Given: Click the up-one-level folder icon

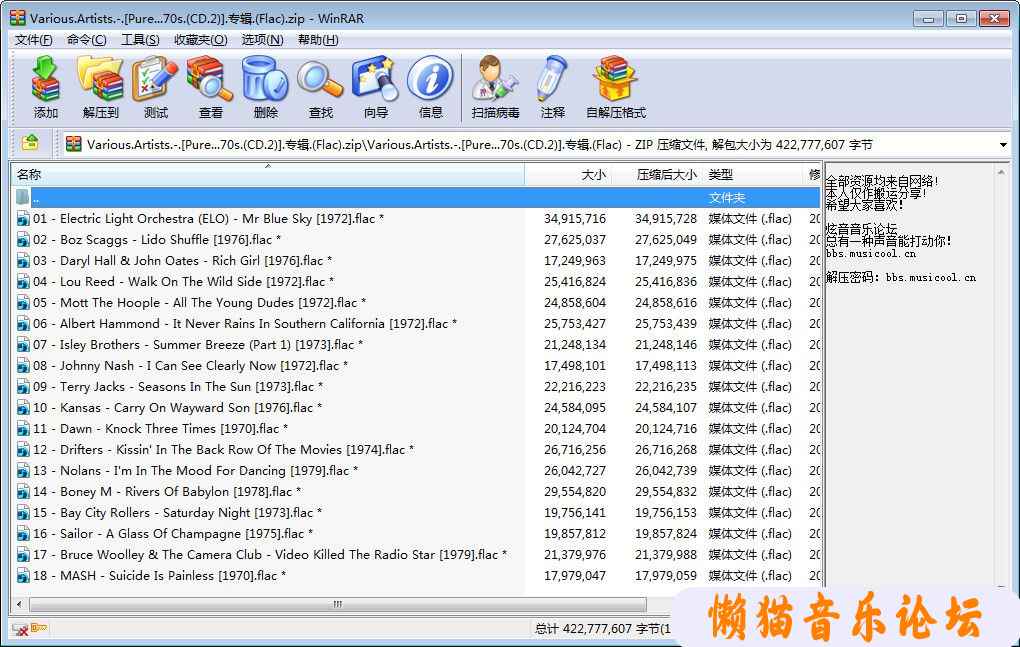Looking at the screenshot, I should click(x=30, y=143).
